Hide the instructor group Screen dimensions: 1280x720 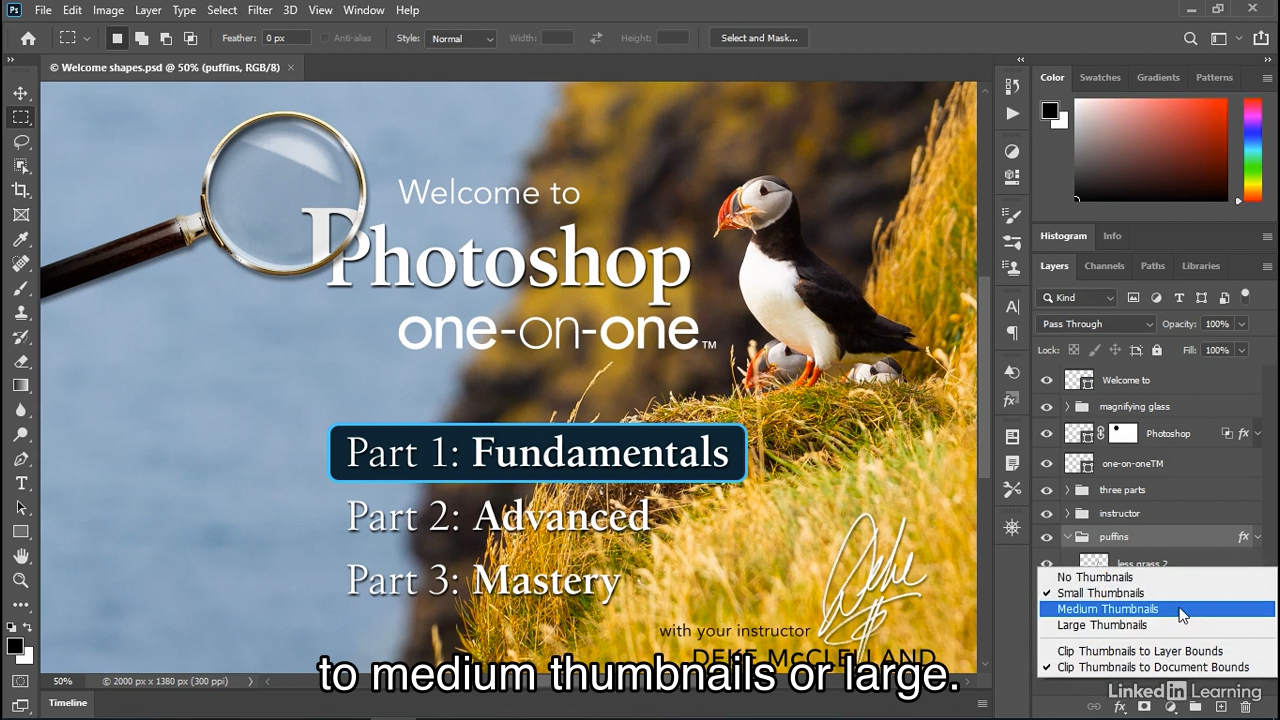(1046, 514)
